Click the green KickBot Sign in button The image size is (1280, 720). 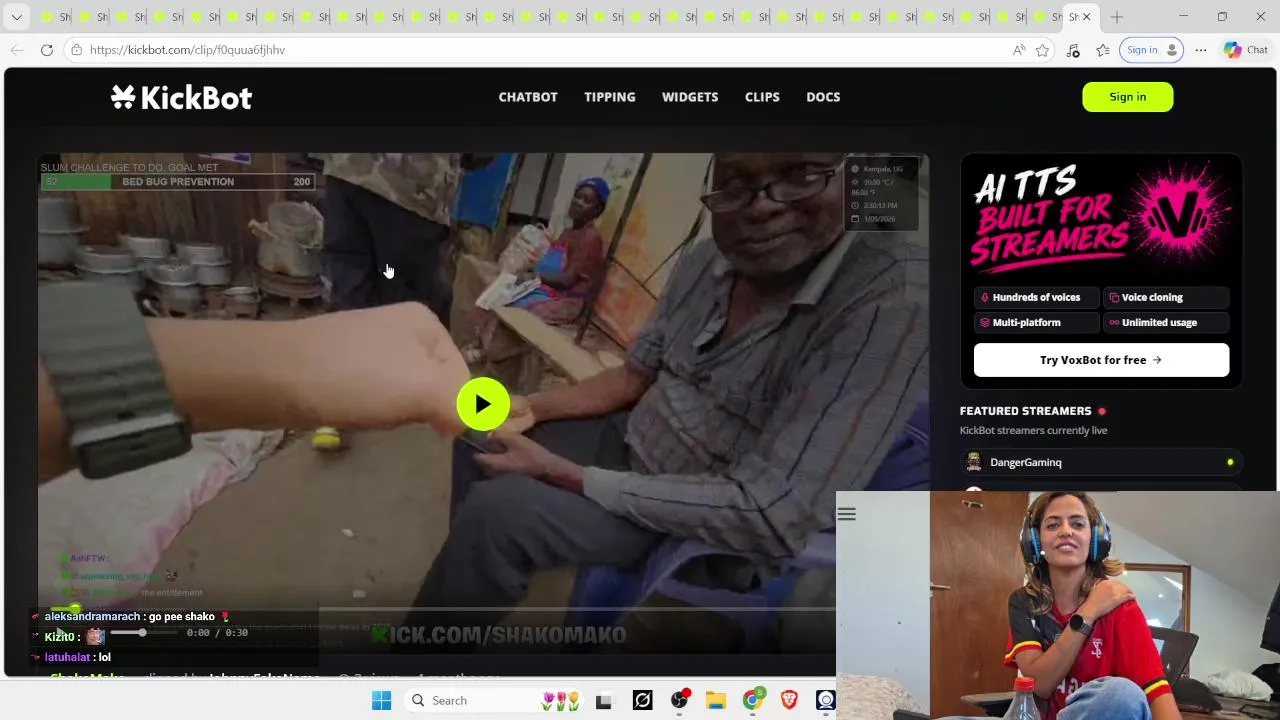[1128, 97]
